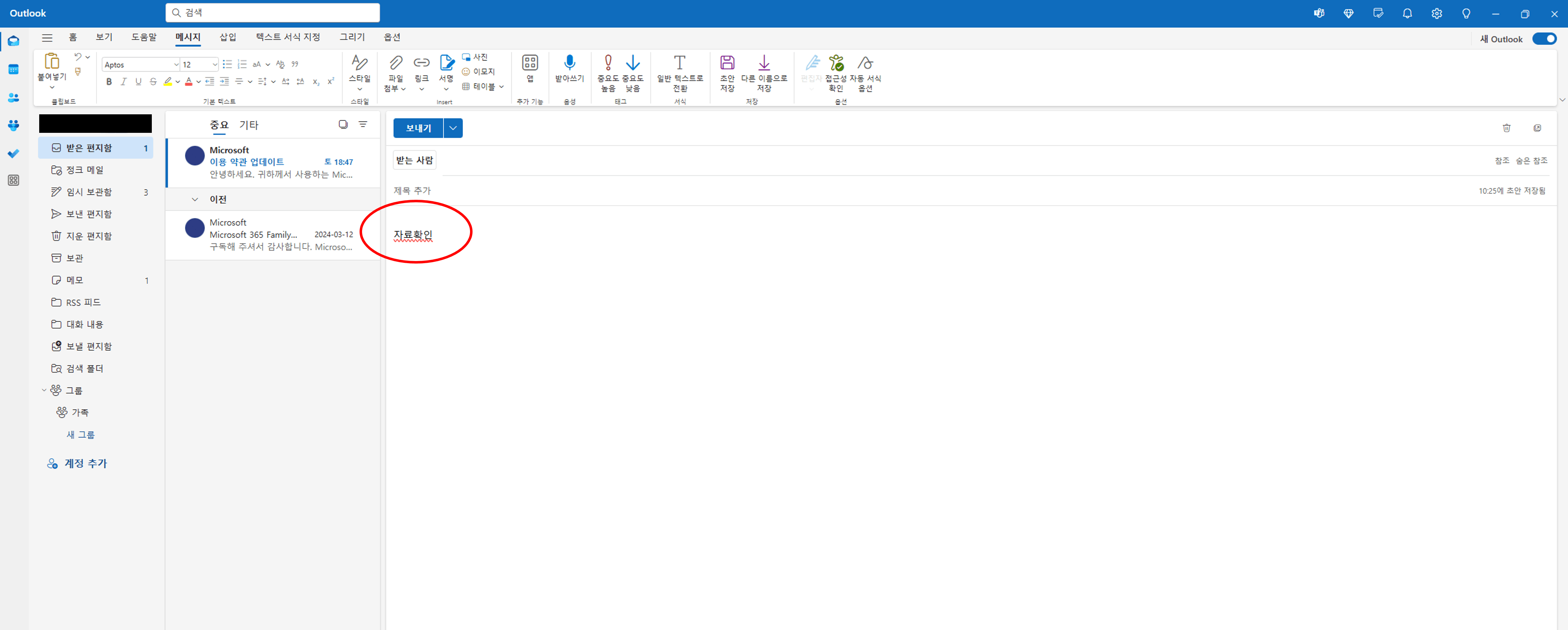Switch to the 삽입 ribbon tab
The width and height of the screenshot is (1568, 630).
click(x=228, y=37)
